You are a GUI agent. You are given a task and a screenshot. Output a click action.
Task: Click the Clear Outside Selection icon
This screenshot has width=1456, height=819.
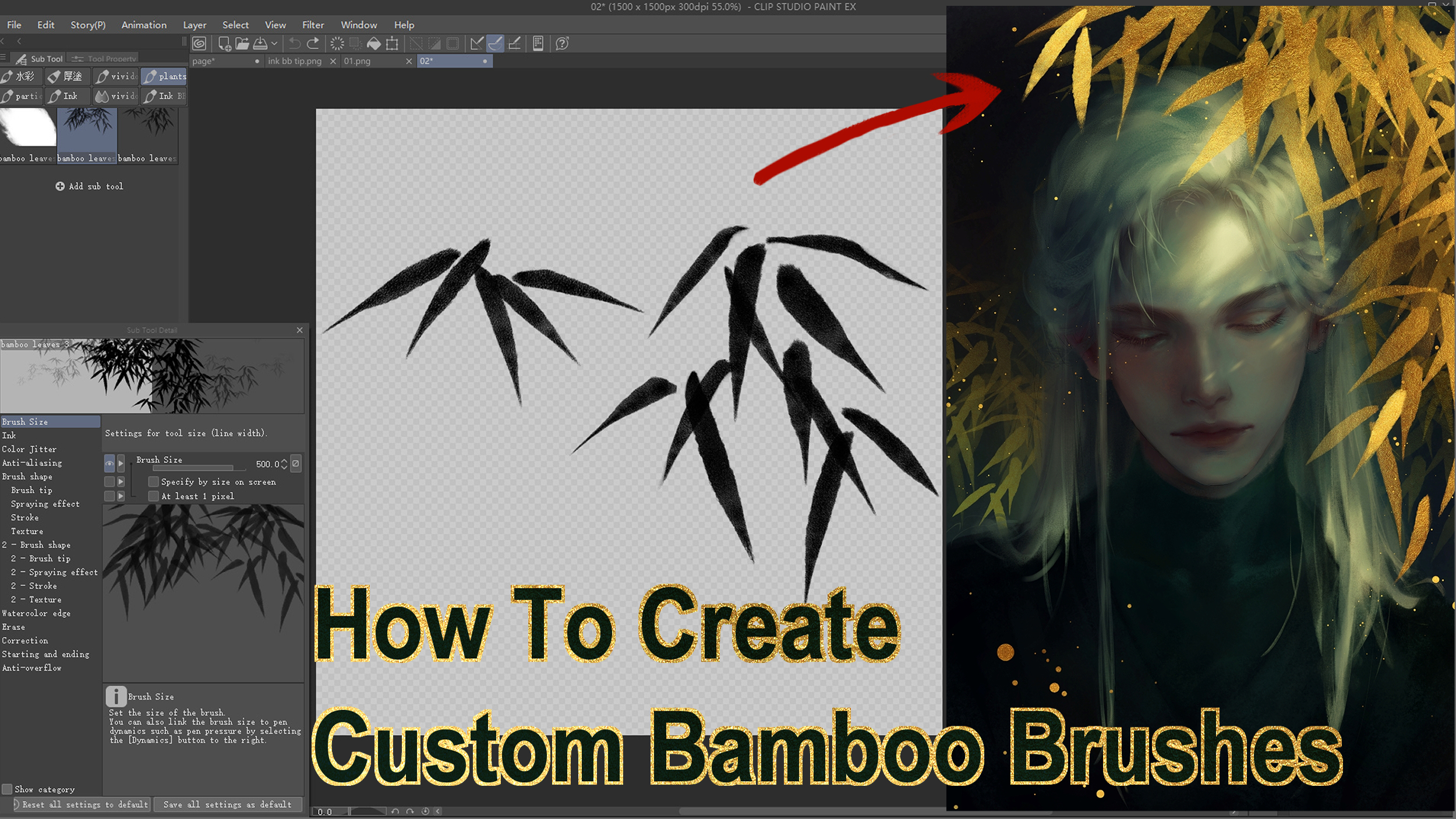point(355,44)
